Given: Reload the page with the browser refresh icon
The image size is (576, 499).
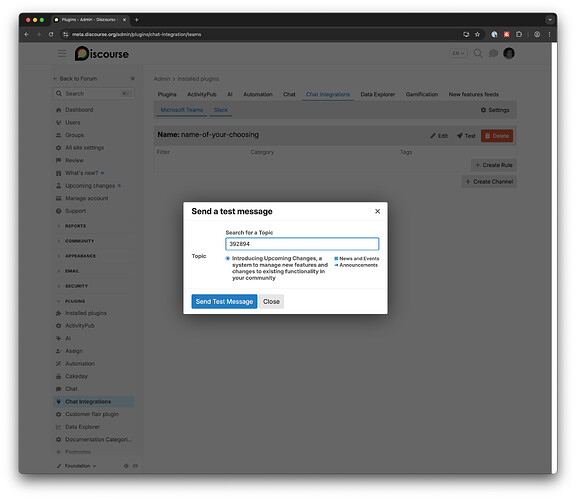Looking at the screenshot, I should tap(51, 35).
